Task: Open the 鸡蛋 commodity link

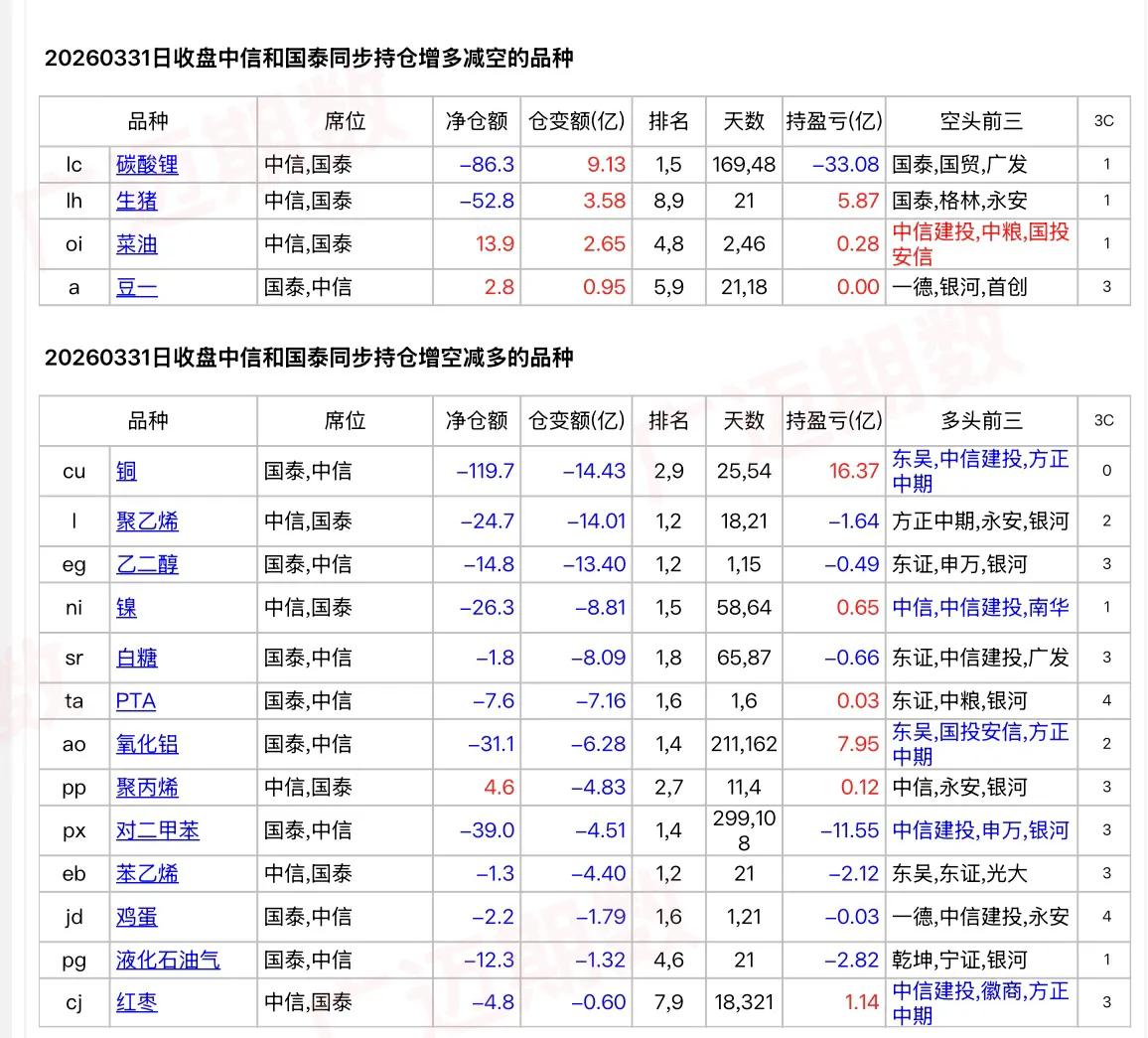Action: coord(136,917)
